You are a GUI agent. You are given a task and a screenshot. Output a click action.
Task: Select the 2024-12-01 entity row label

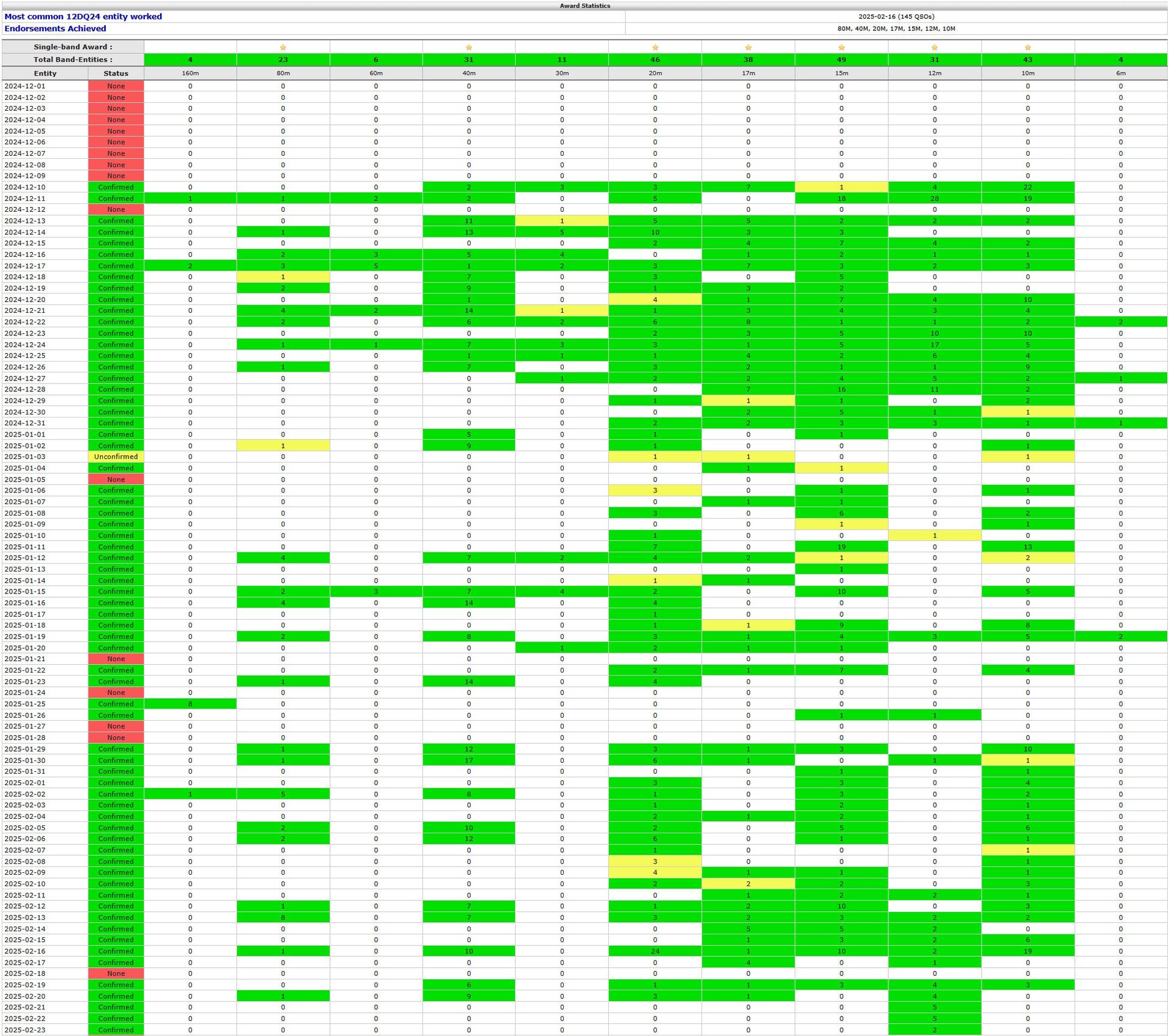point(25,86)
